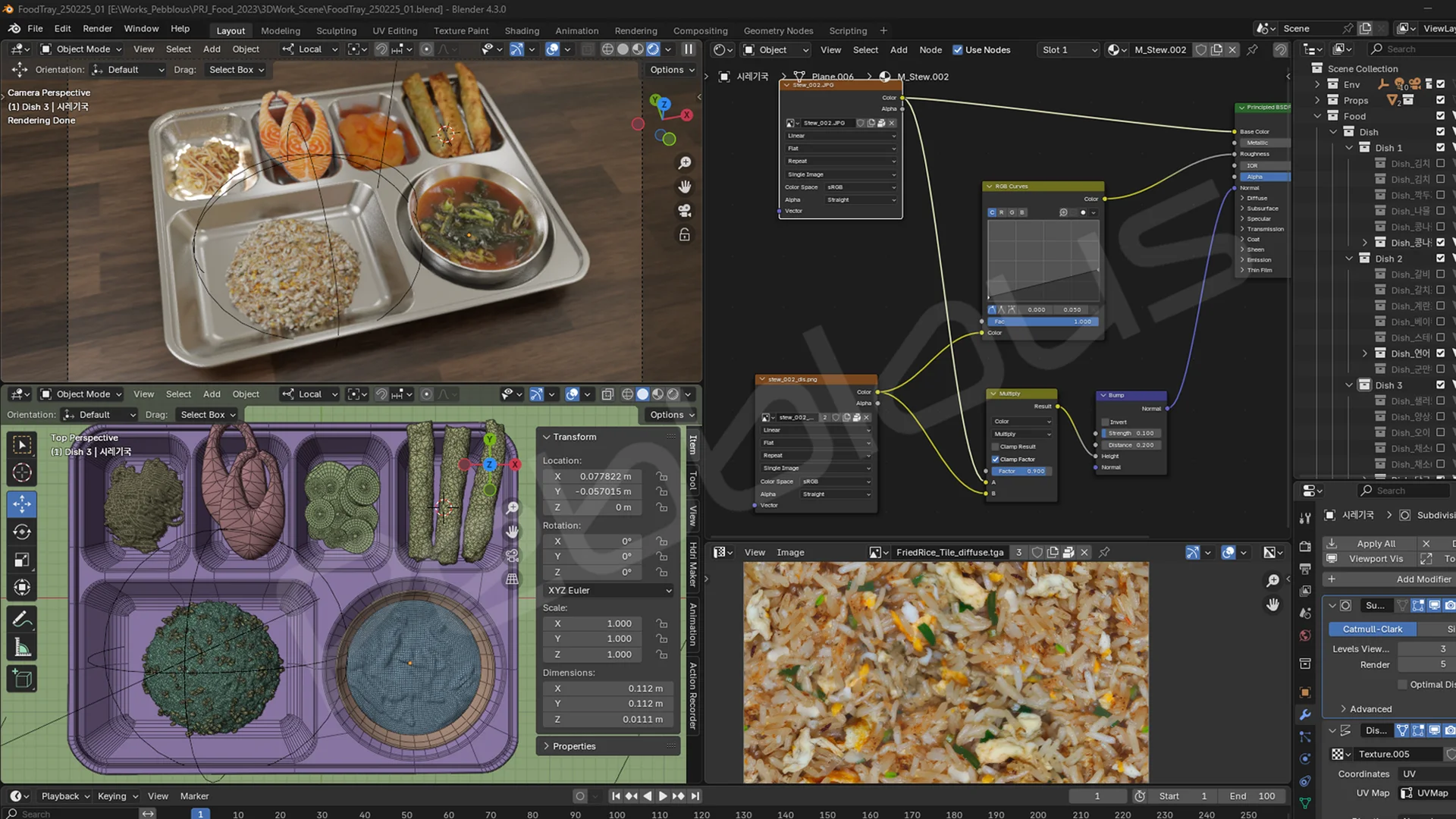Disable the Food collection checkbox
This screenshot has height=819, width=1456.
pyautogui.click(x=1440, y=116)
